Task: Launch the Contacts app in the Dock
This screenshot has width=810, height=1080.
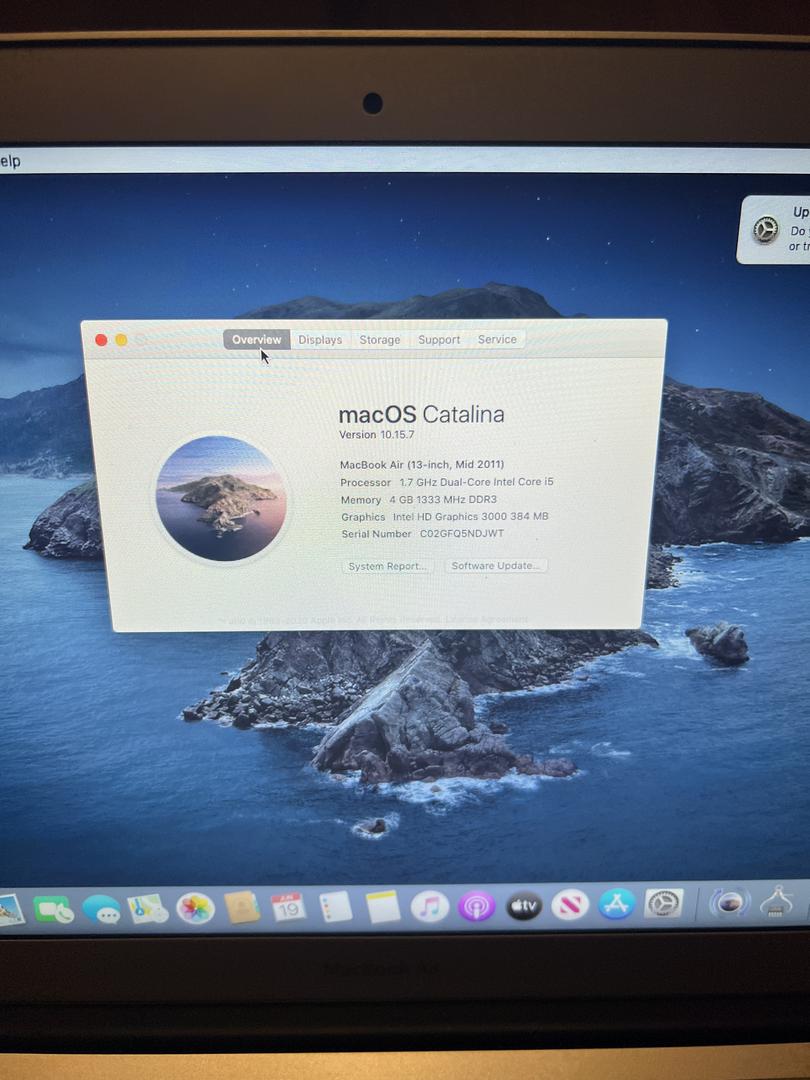Action: [242, 908]
